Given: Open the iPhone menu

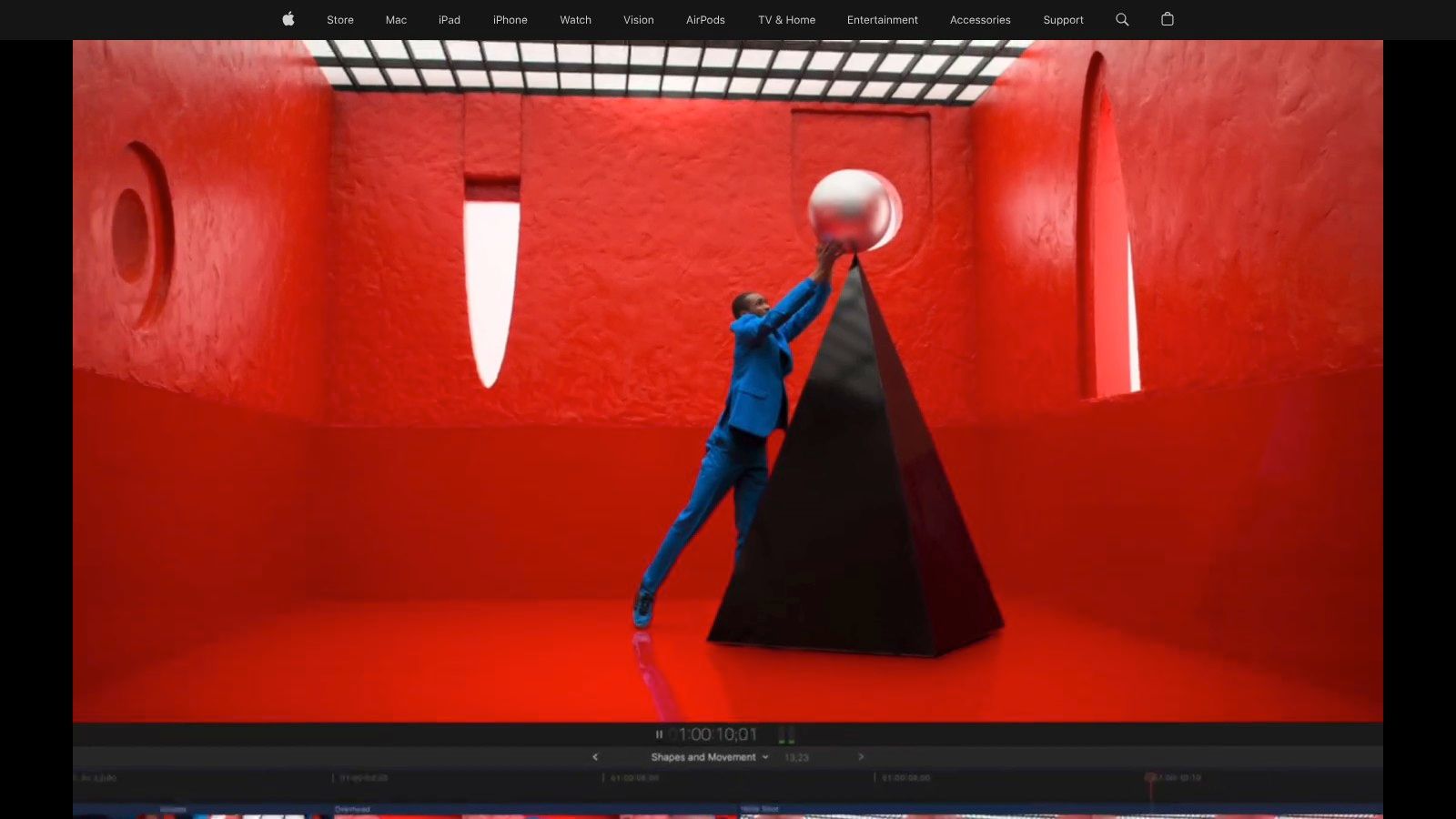Looking at the screenshot, I should click(x=510, y=19).
